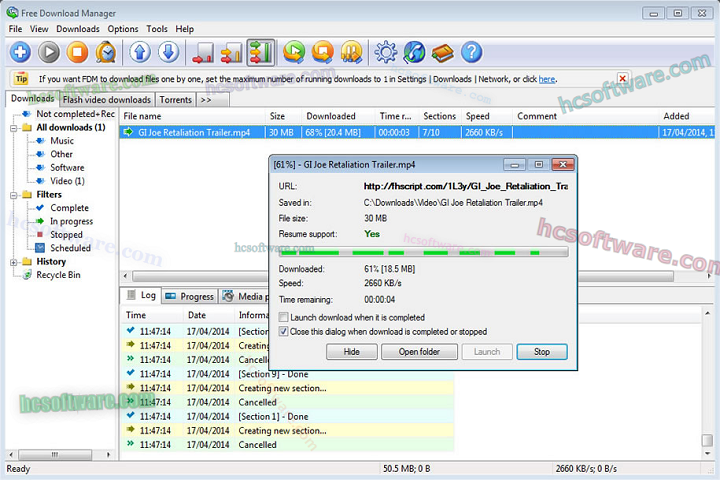Select the Complete filter
Viewport: 720px width, 480px height.
click(69, 208)
